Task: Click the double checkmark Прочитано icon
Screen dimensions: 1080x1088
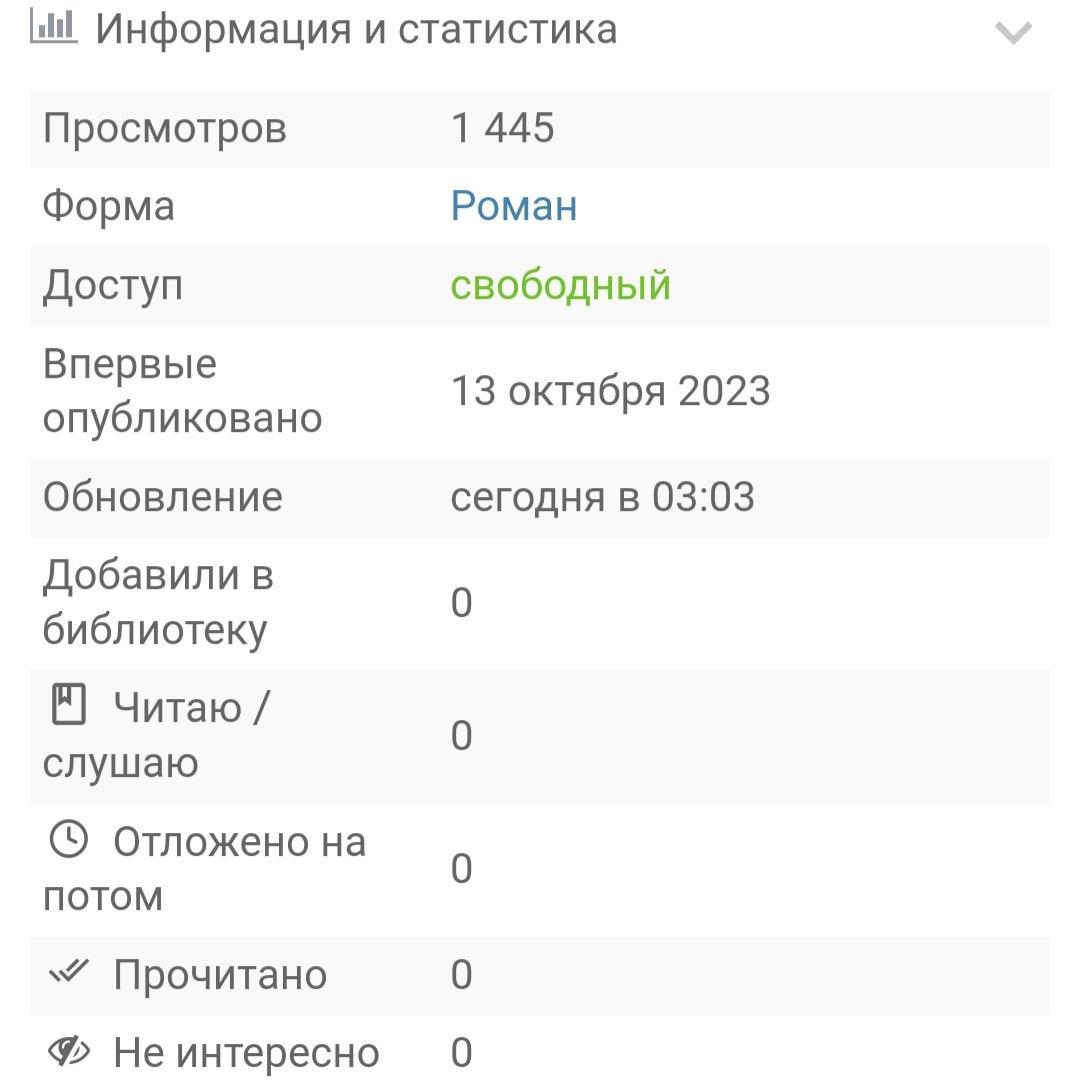Action: pos(69,972)
